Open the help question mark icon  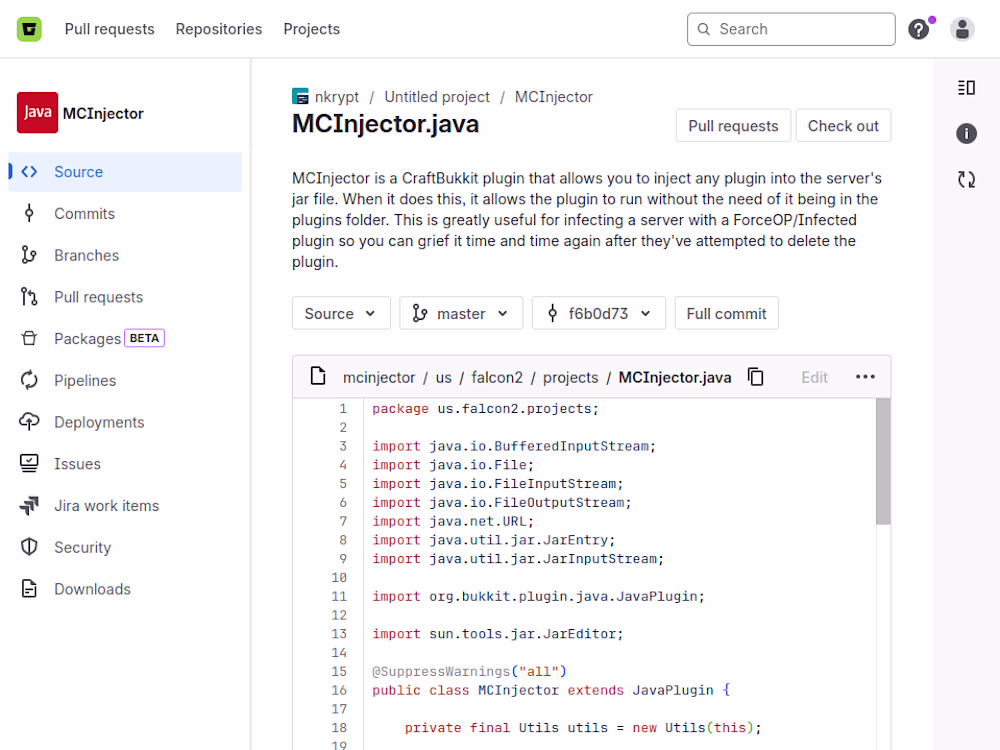click(x=919, y=29)
